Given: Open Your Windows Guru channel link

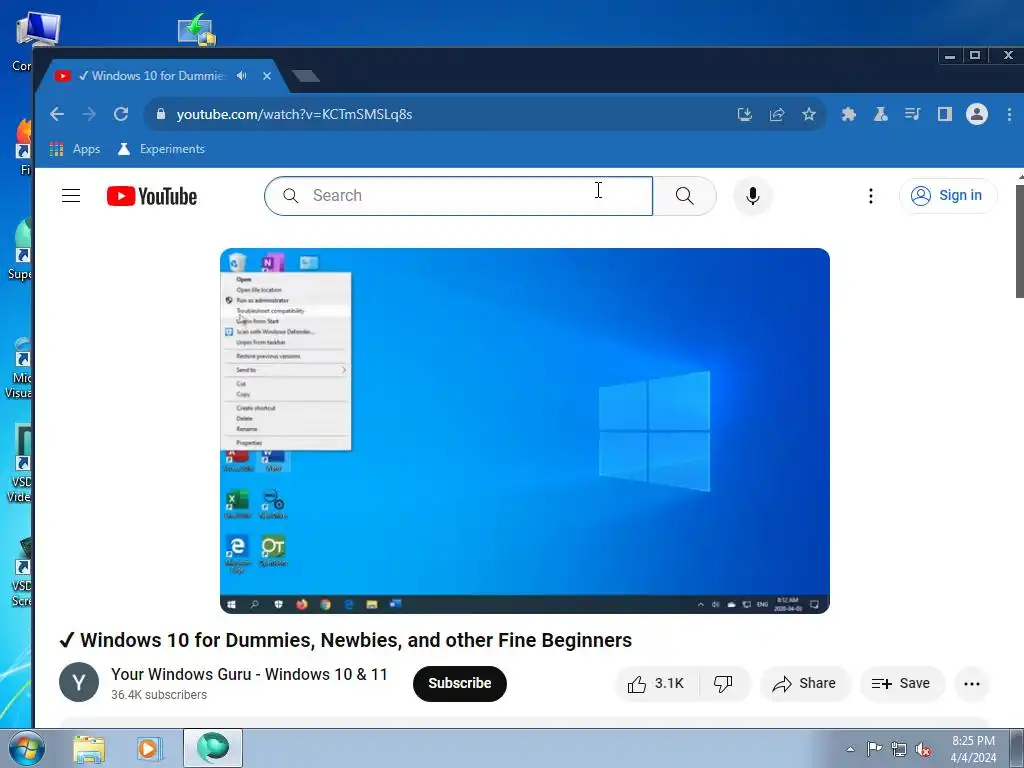Looking at the screenshot, I should (x=249, y=675).
